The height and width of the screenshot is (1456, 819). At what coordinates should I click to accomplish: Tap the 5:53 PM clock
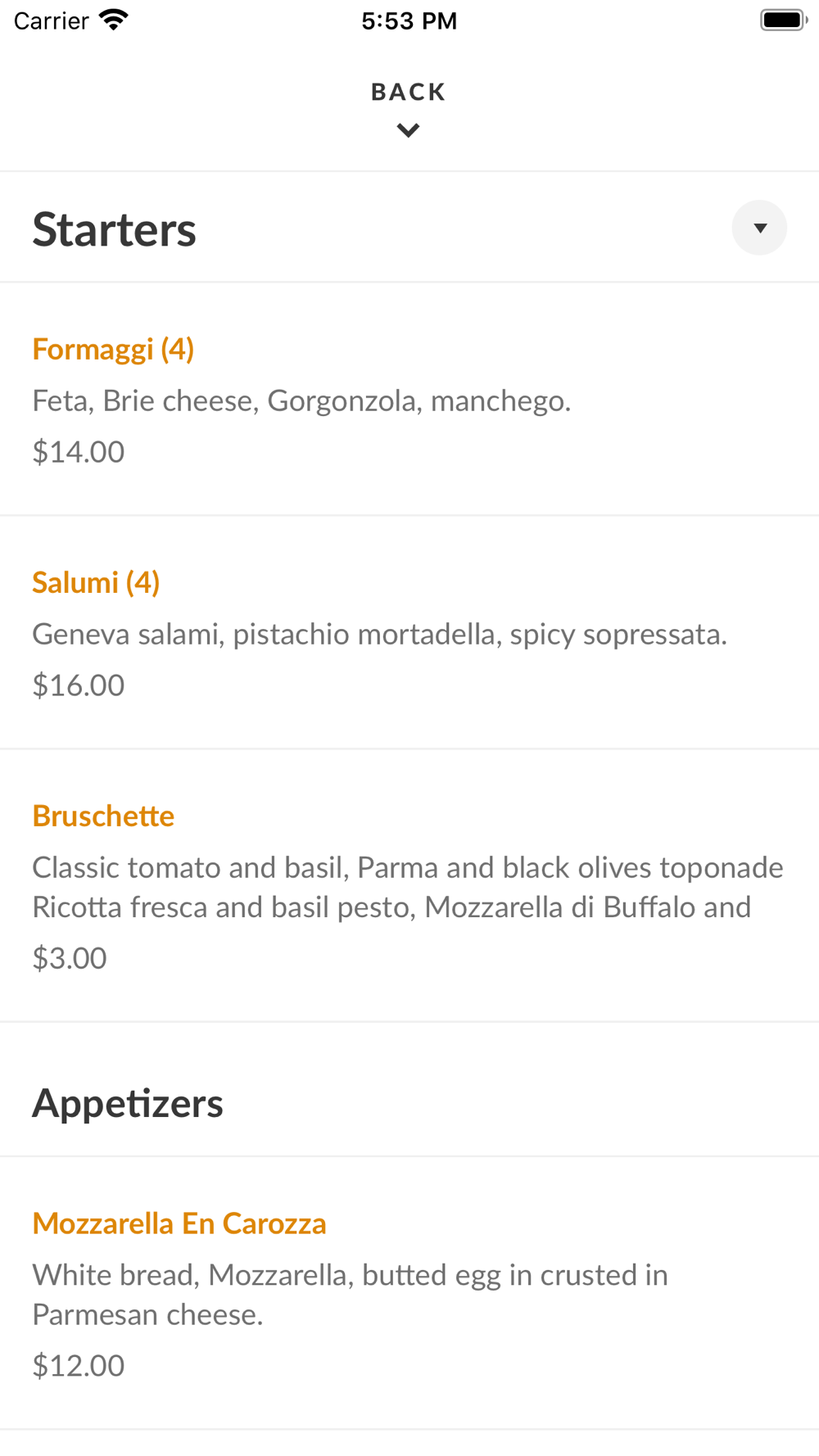point(409,20)
